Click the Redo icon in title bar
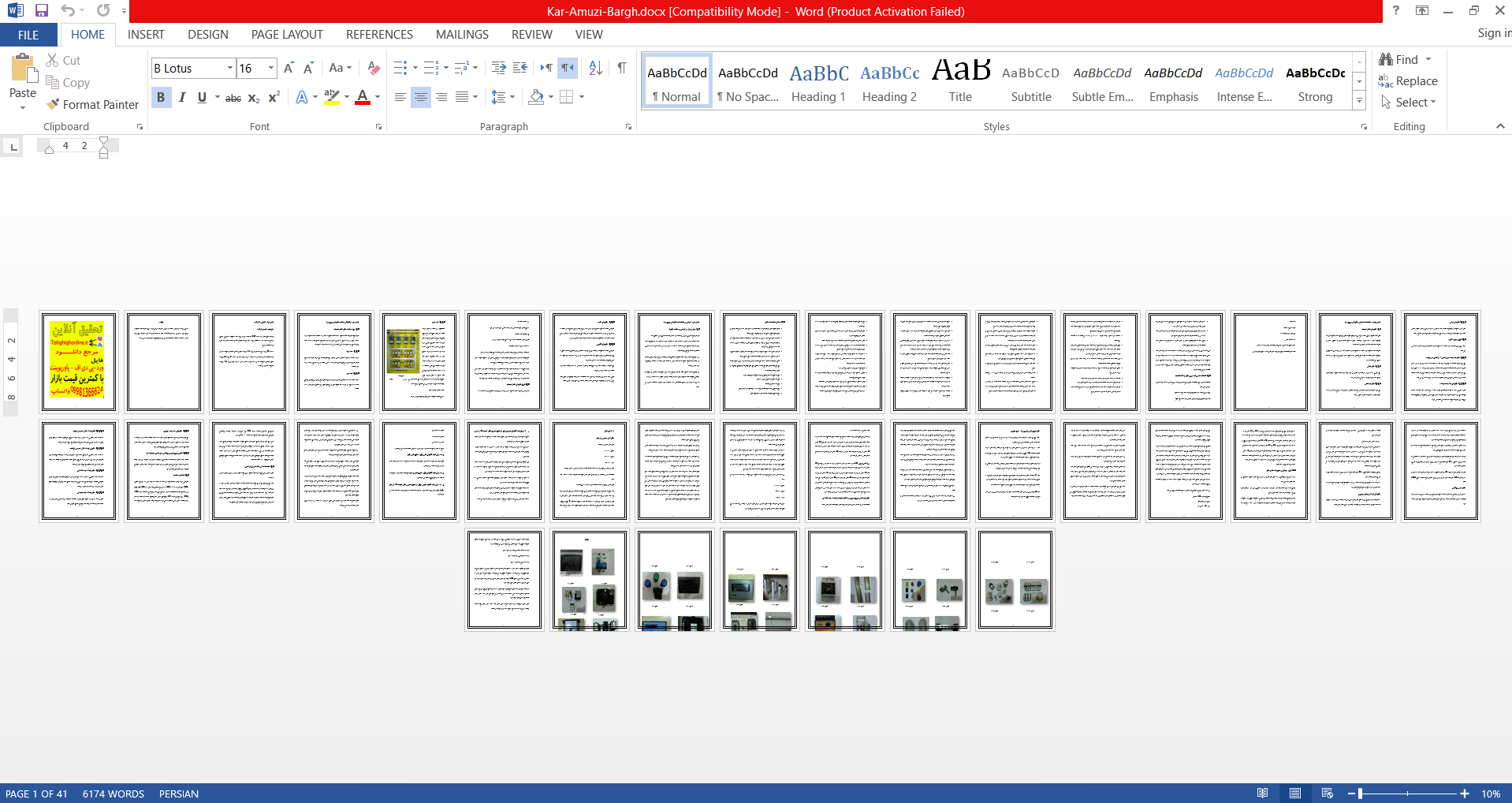Screen dimensions: 1512x803 pos(103,10)
